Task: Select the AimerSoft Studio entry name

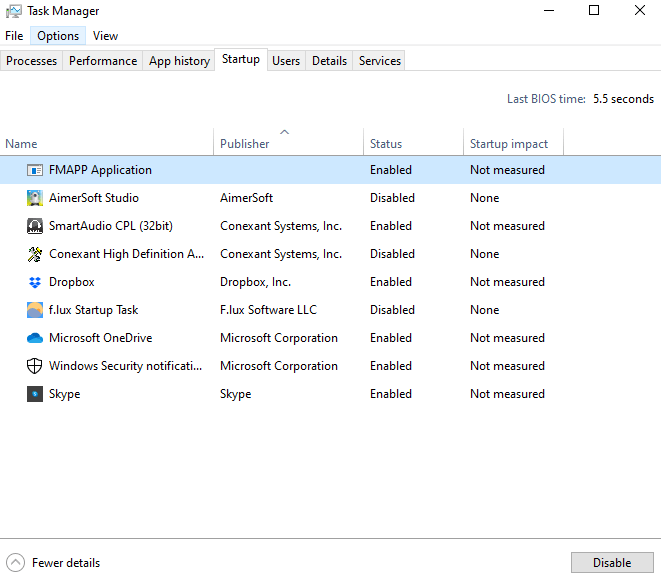Action: (94, 198)
